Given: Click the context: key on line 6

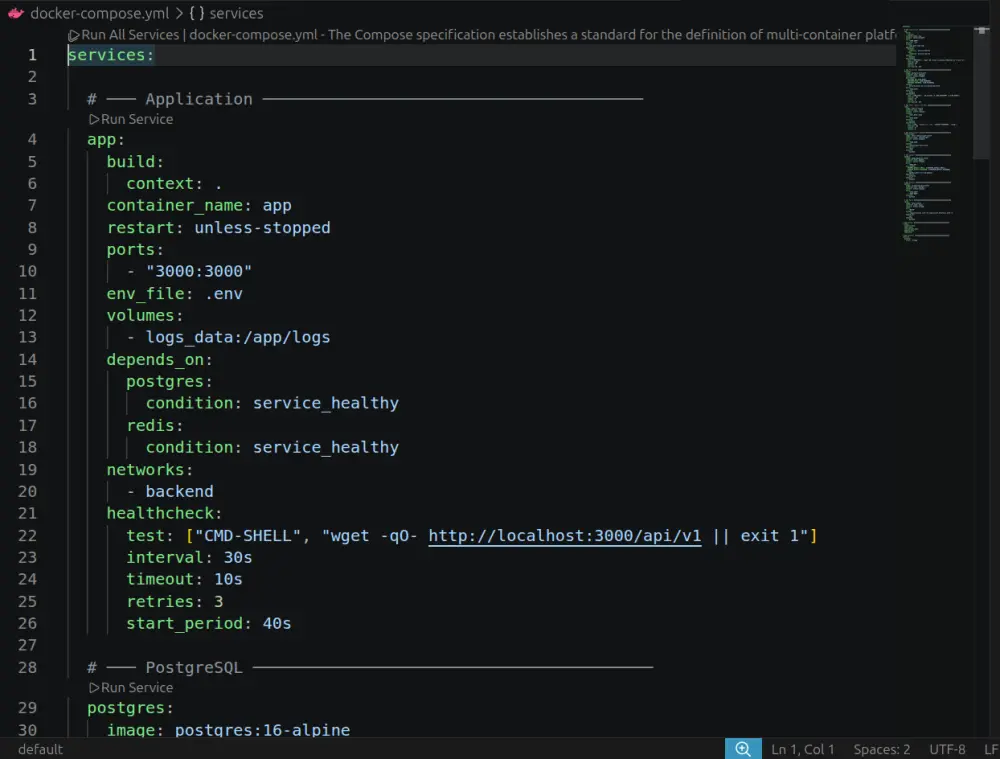Looking at the screenshot, I should point(165,184).
